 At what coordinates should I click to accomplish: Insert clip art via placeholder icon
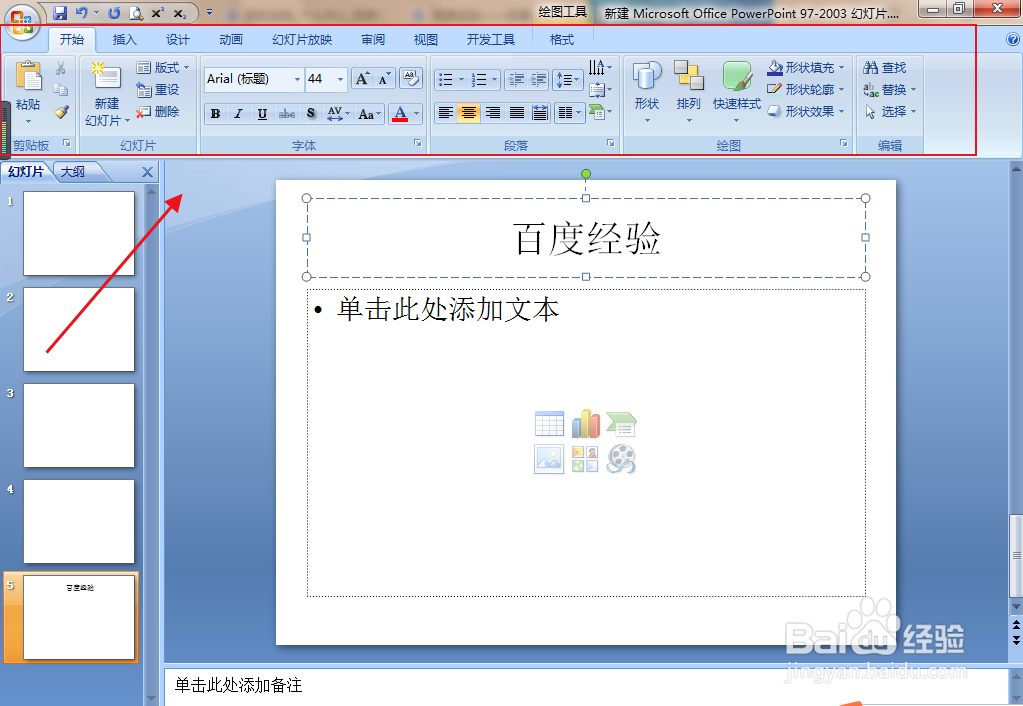(x=585, y=459)
